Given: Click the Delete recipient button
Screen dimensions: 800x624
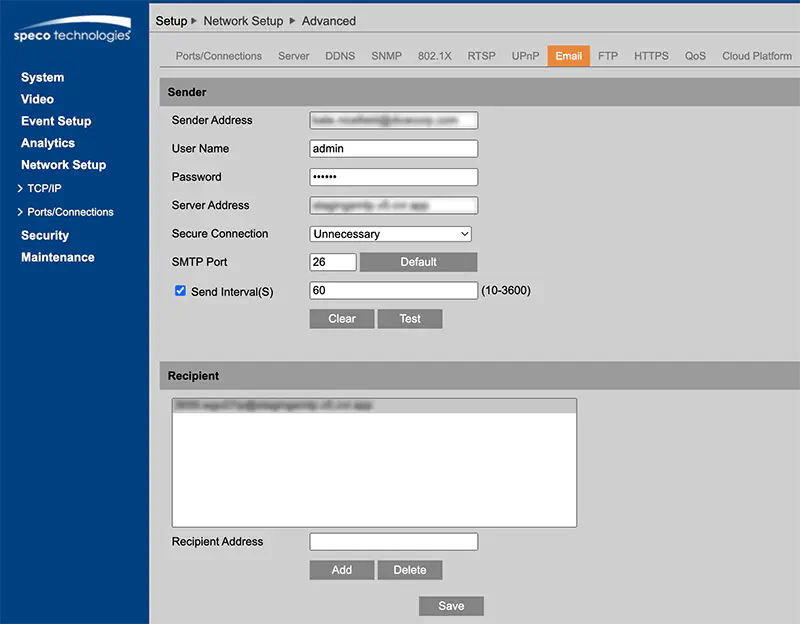Looking at the screenshot, I should click(x=410, y=570).
